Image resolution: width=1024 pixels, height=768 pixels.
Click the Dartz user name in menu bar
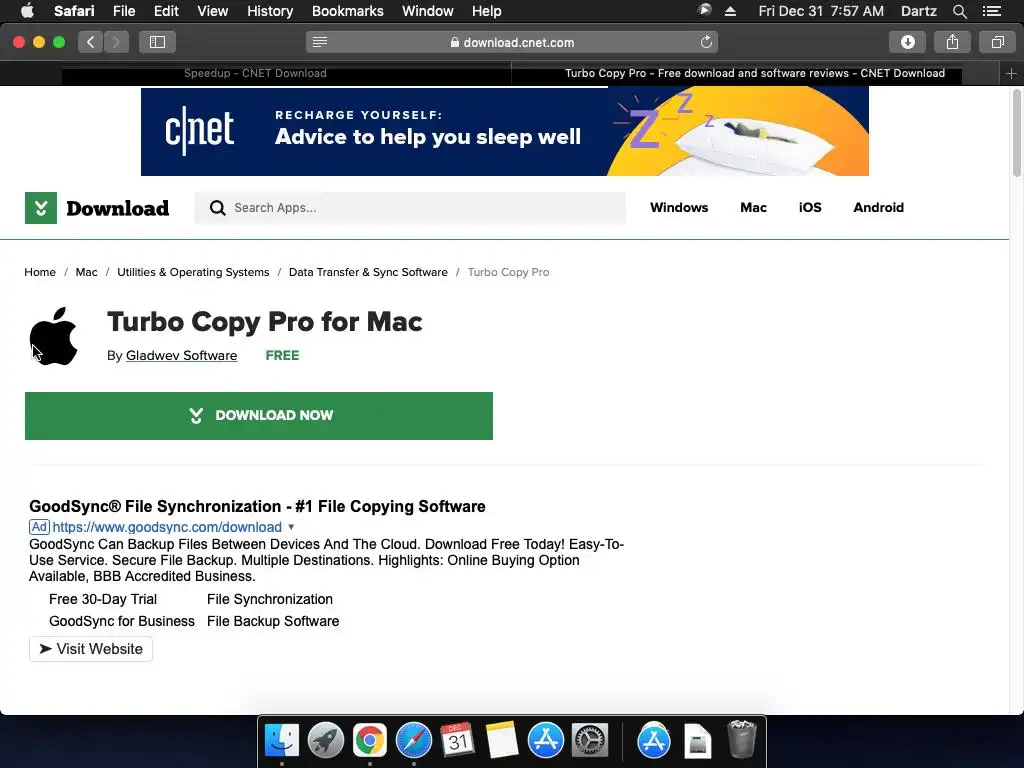pos(918,11)
